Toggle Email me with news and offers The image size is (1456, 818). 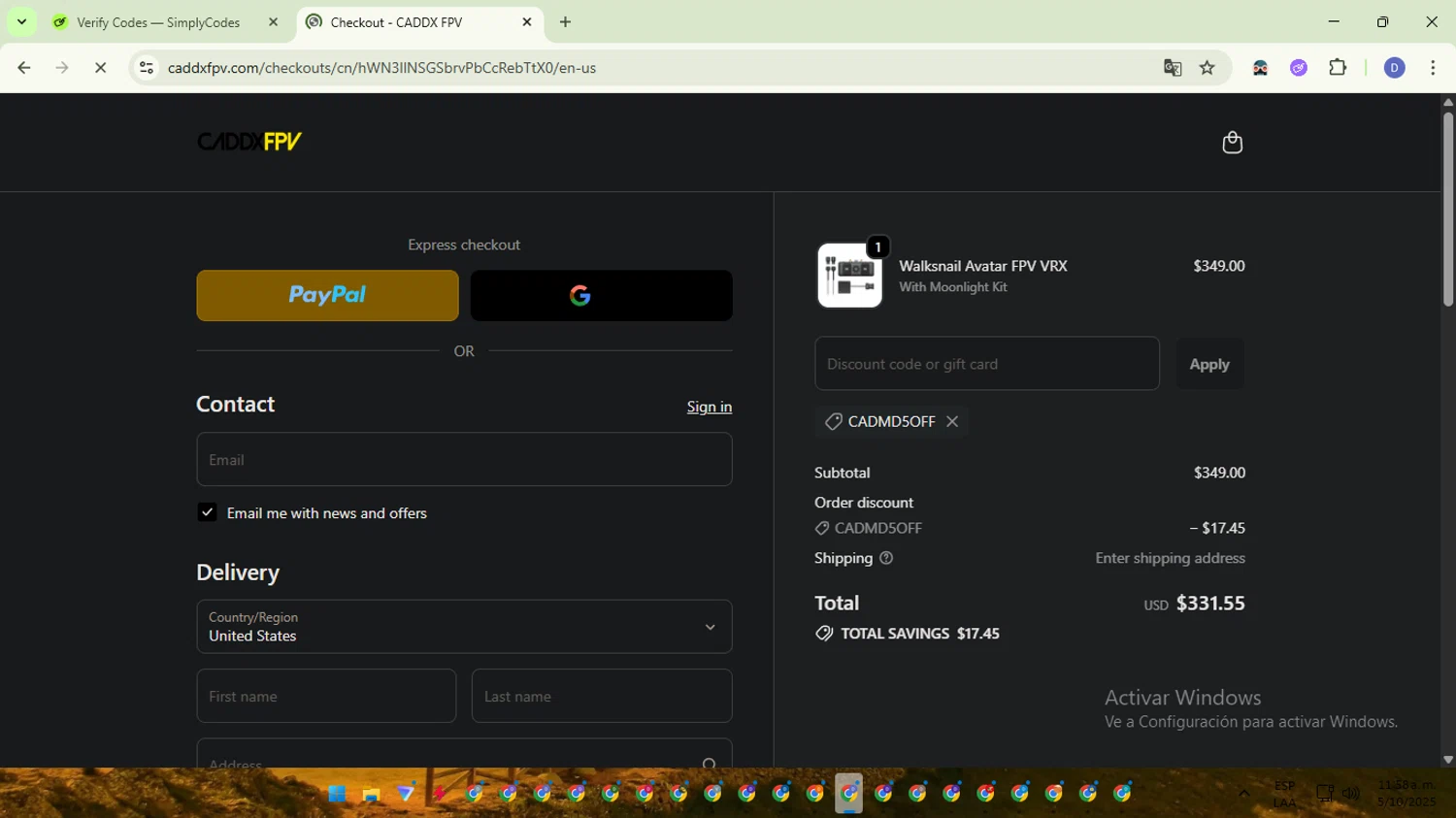click(x=207, y=512)
